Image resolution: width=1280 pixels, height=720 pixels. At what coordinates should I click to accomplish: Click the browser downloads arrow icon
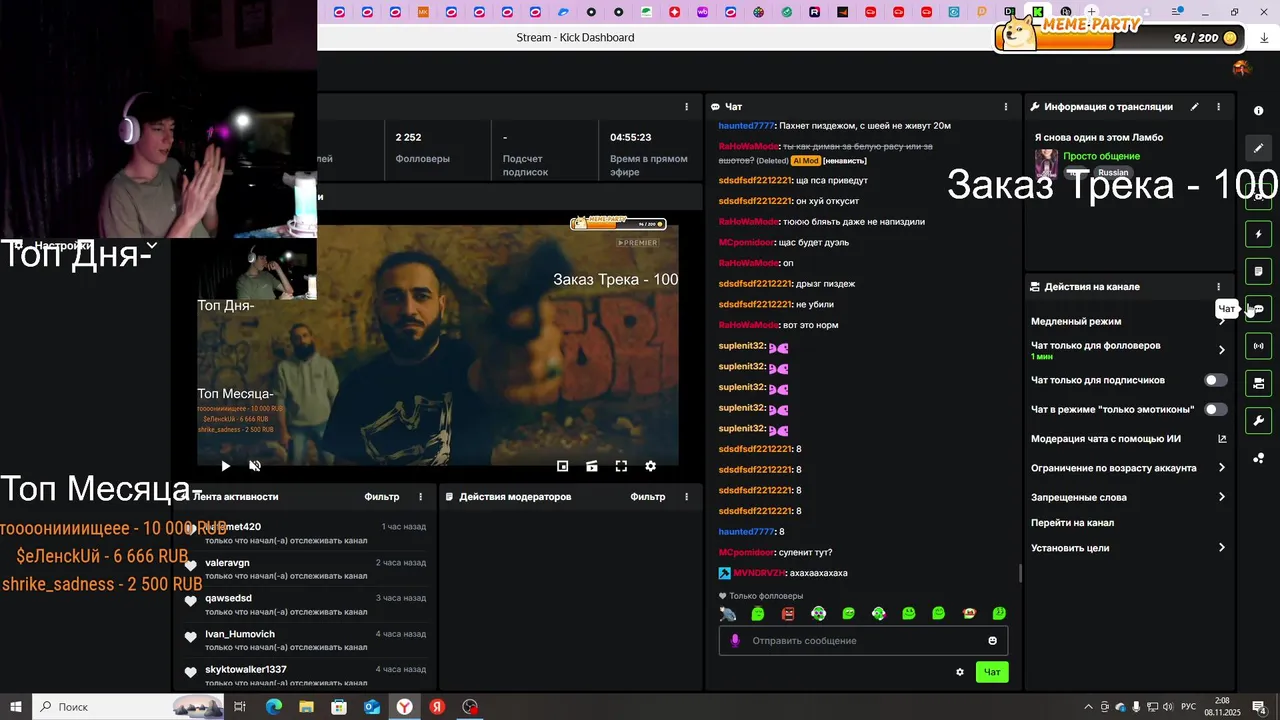(x=1264, y=38)
